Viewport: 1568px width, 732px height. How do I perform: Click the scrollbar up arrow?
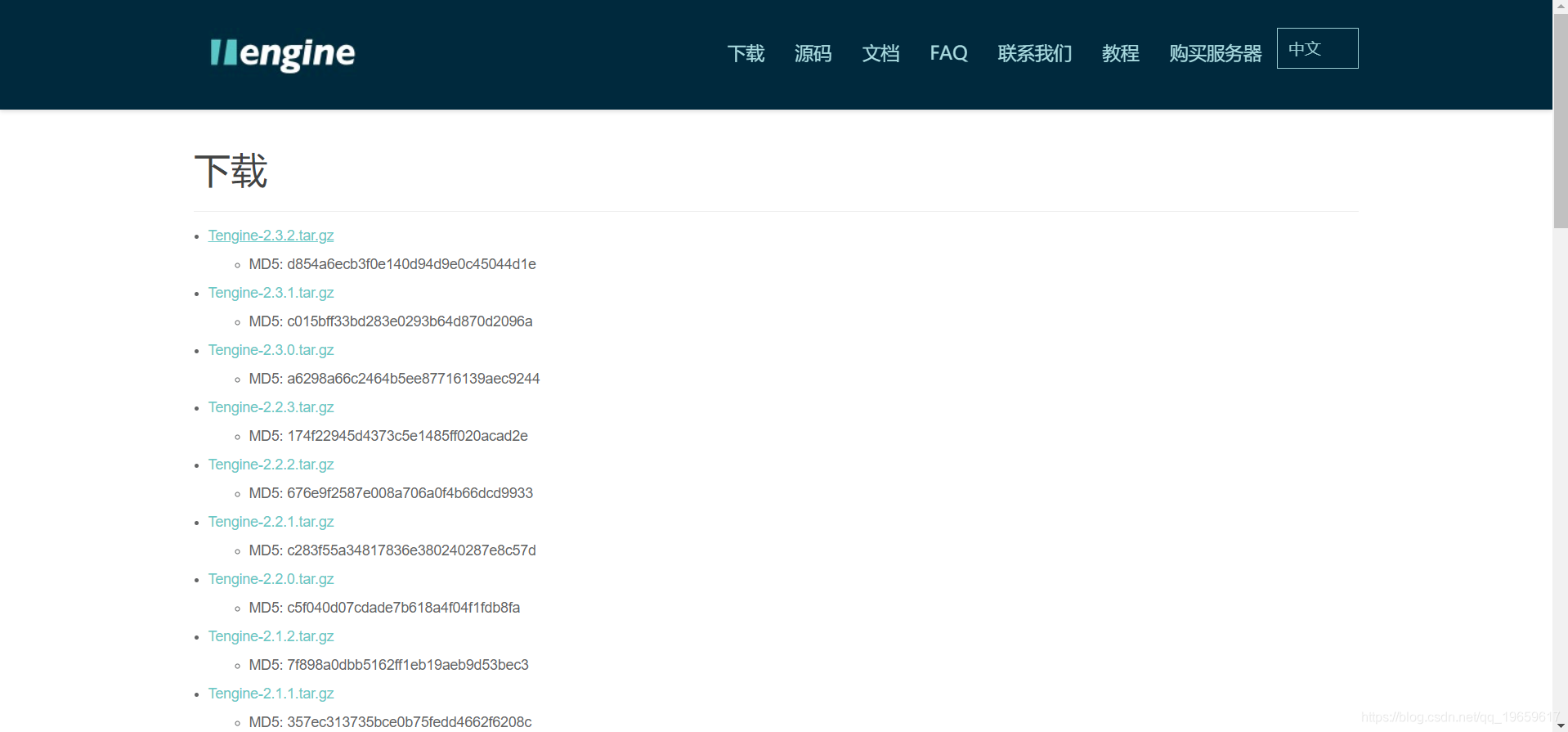tap(1561, 6)
